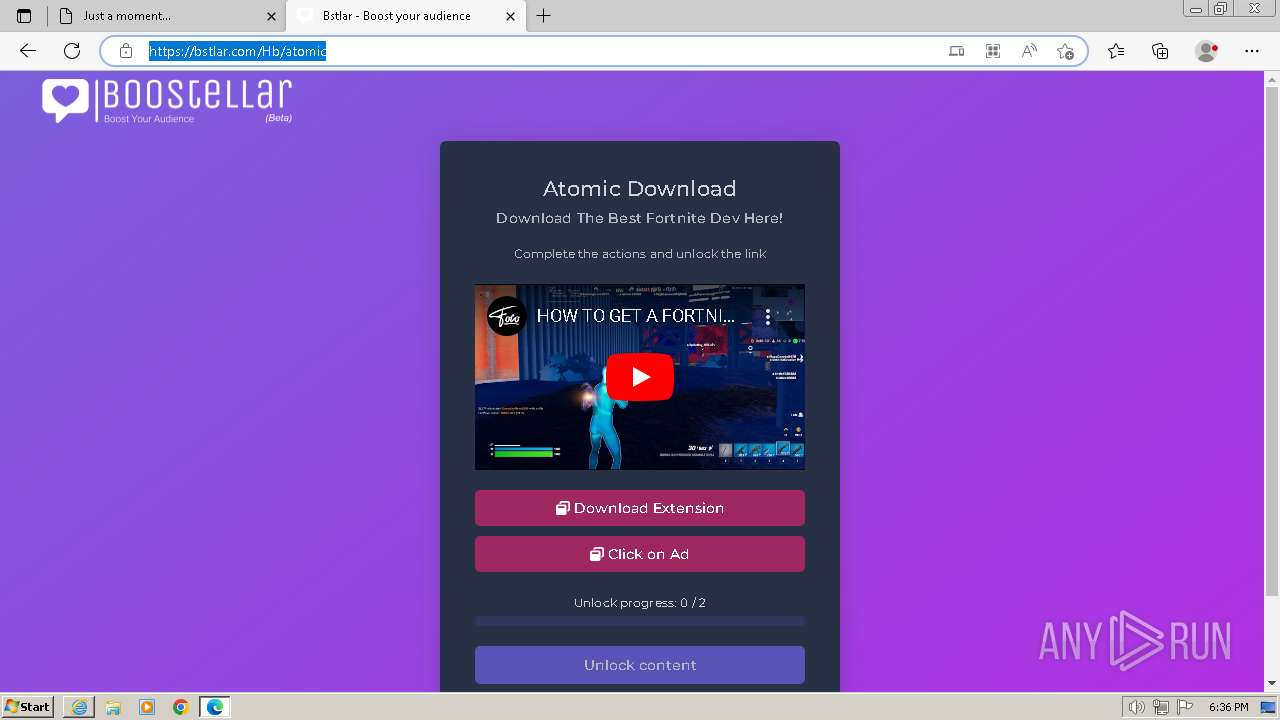Open media player taskbar icon
Viewport: 1280px width, 720px height.
coord(147,707)
